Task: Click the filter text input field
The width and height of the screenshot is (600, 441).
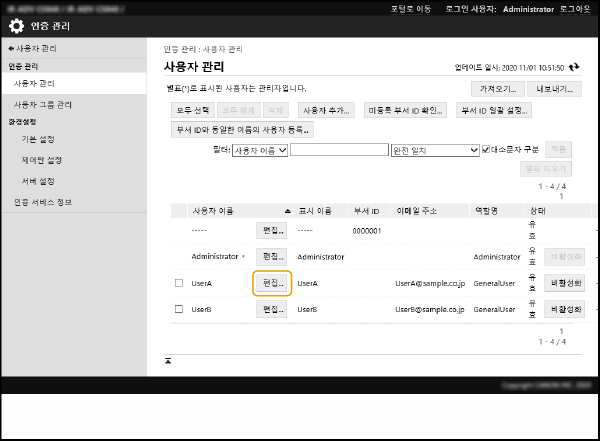Action: coord(338,150)
